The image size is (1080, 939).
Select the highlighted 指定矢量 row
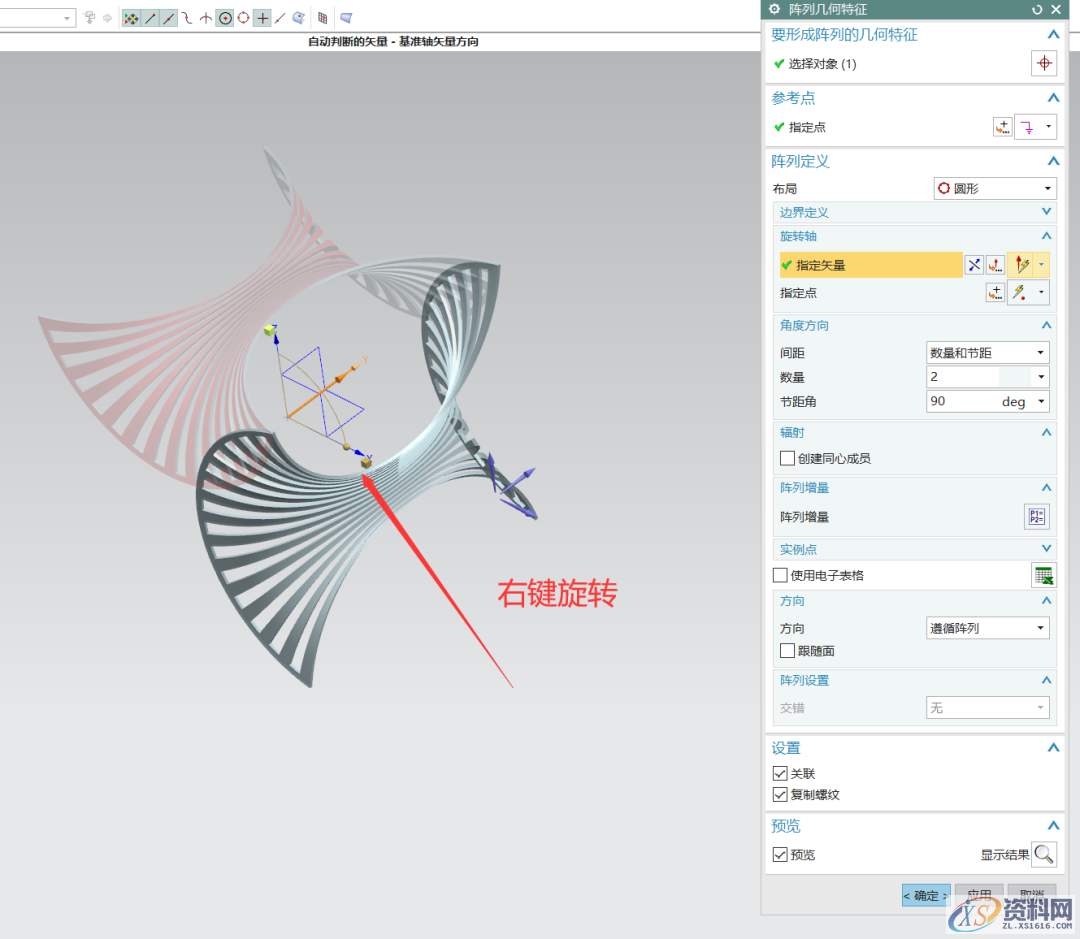pyautogui.click(x=870, y=265)
